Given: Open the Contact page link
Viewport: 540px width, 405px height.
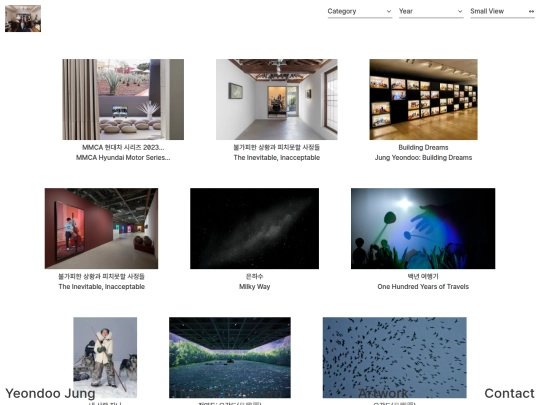Looking at the screenshot, I should 509,393.
